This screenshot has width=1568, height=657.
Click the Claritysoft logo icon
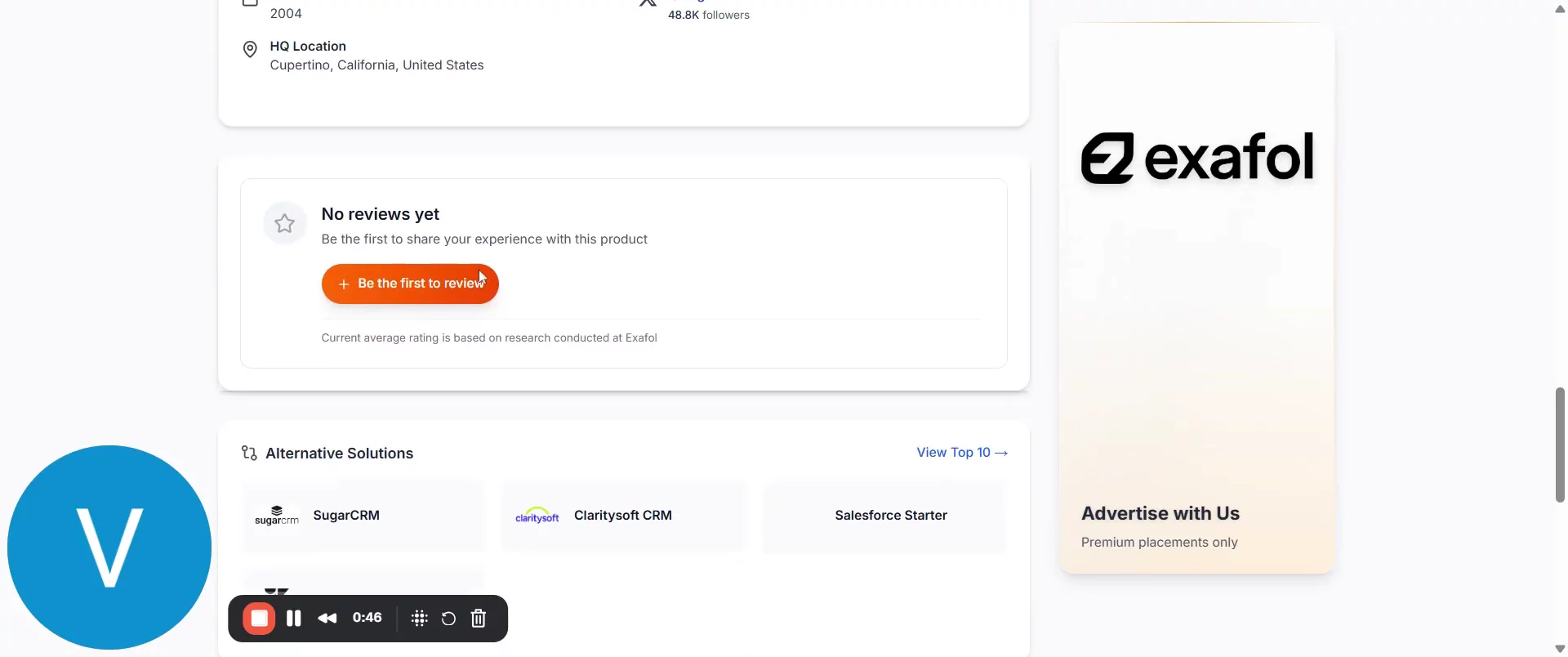(x=537, y=516)
